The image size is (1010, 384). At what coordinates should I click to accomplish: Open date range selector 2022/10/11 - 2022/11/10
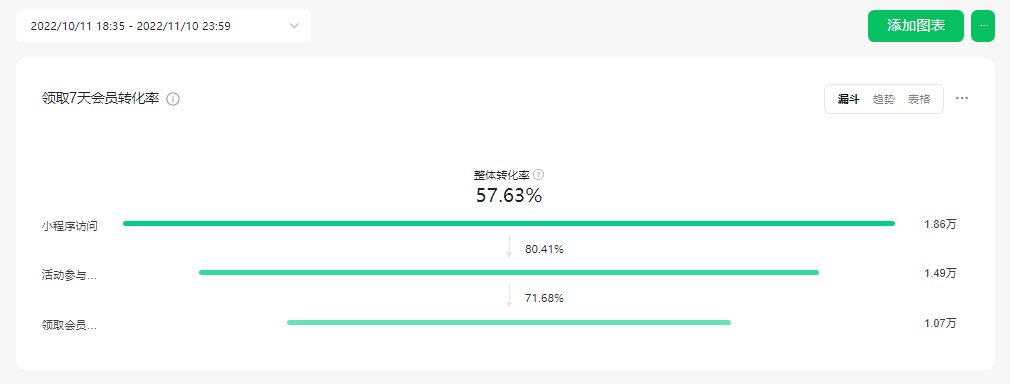pos(164,26)
